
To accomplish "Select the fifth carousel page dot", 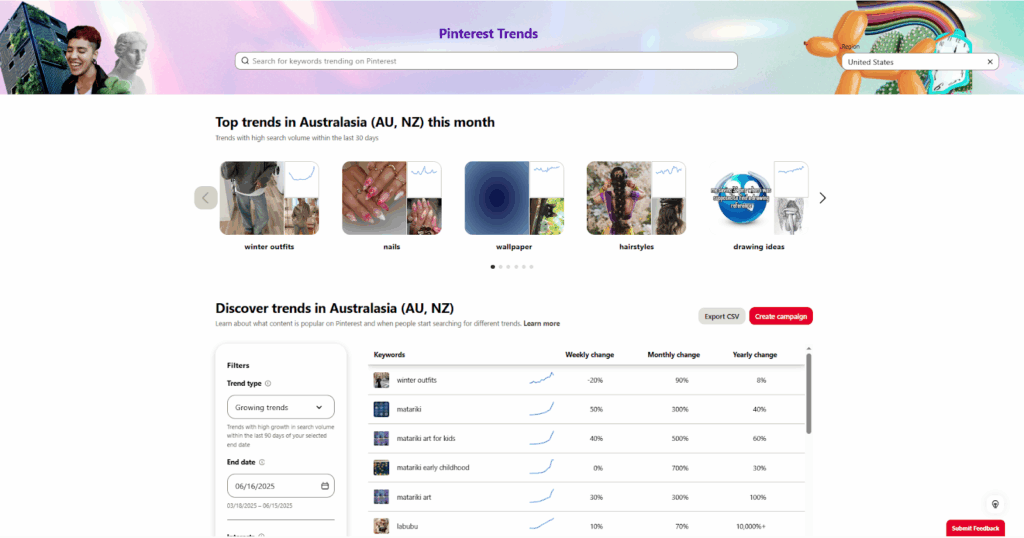I will pyautogui.click(x=524, y=266).
